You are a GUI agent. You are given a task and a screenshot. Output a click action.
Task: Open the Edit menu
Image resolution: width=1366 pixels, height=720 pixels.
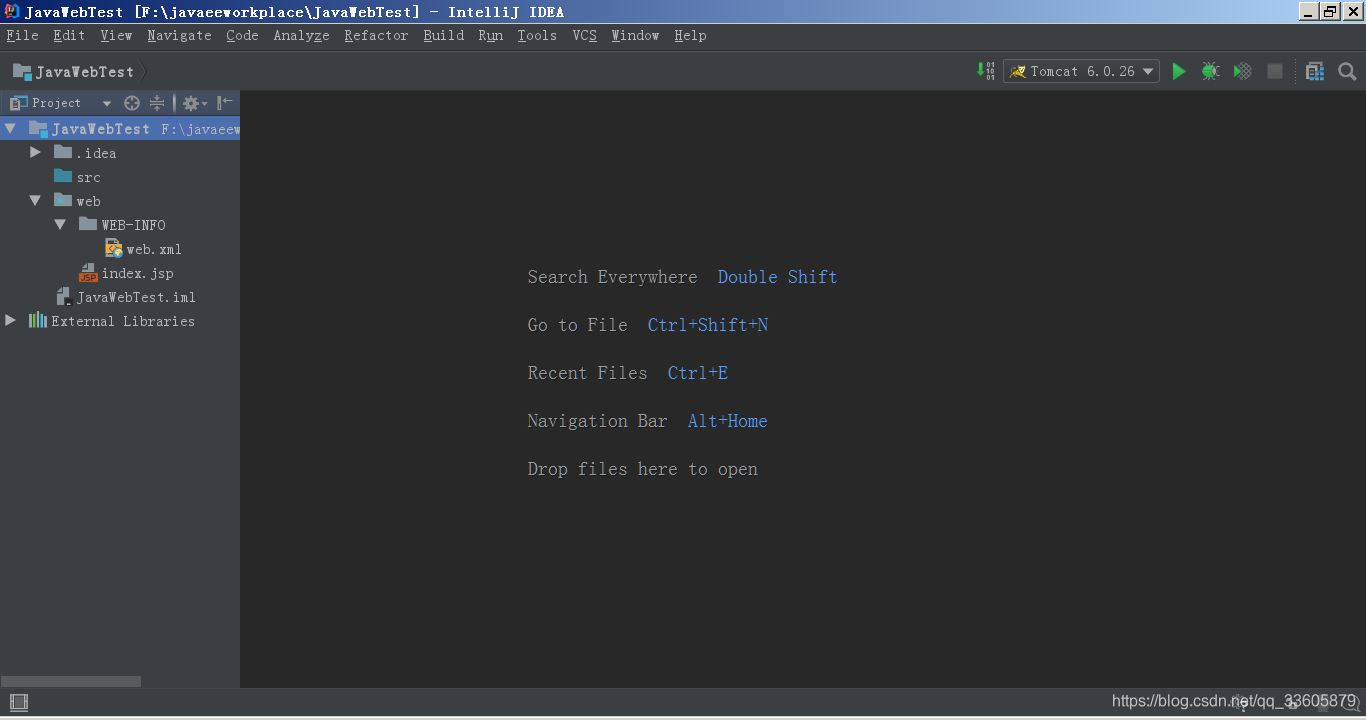[69, 35]
